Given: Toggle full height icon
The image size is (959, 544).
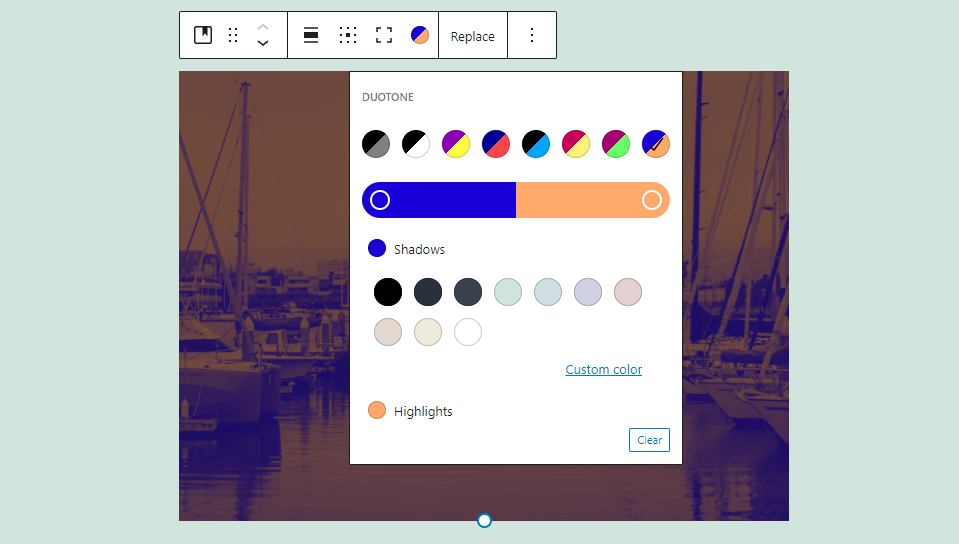Looking at the screenshot, I should point(384,35).
